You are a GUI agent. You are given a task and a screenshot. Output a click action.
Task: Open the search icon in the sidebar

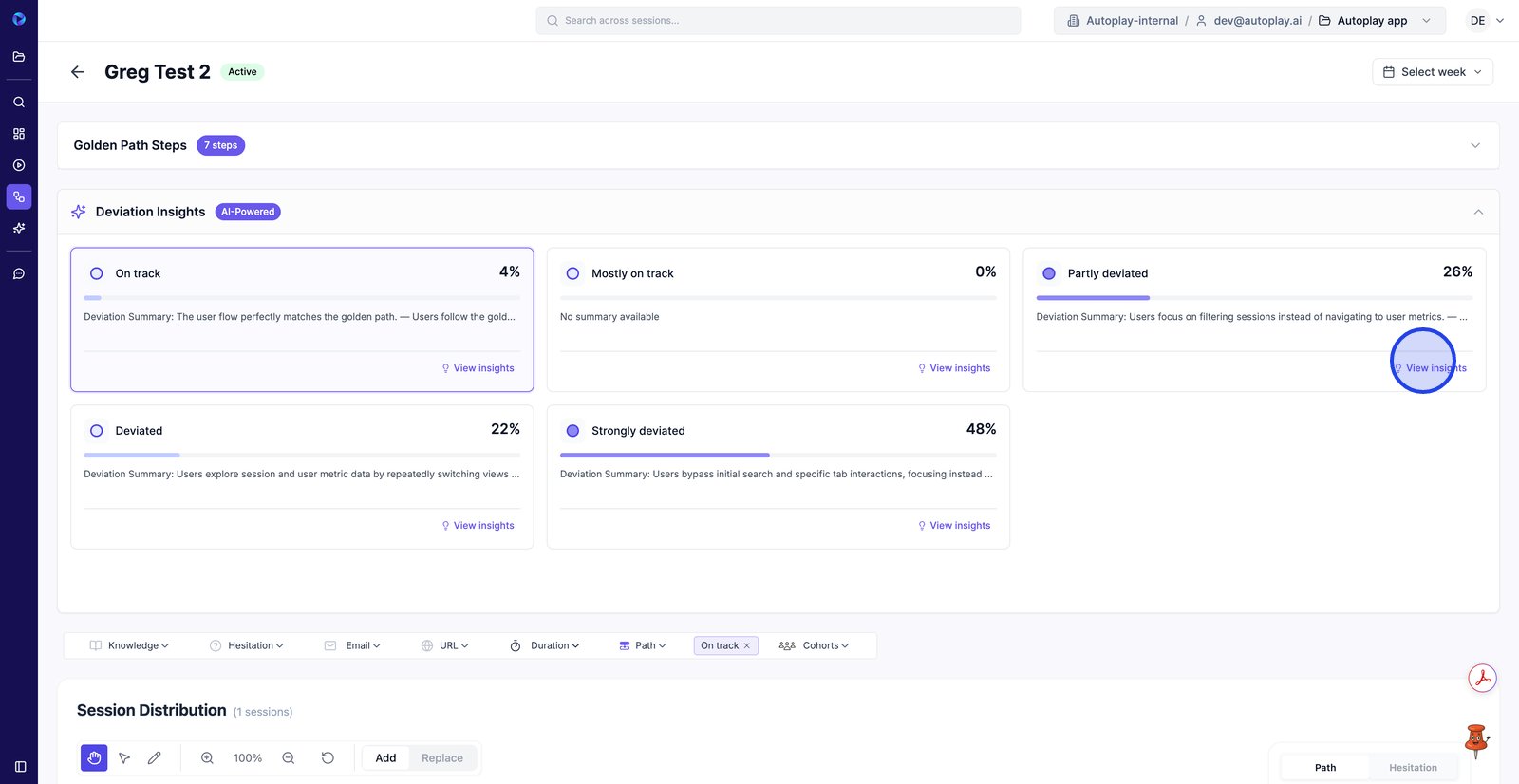(x=19, y=102)
